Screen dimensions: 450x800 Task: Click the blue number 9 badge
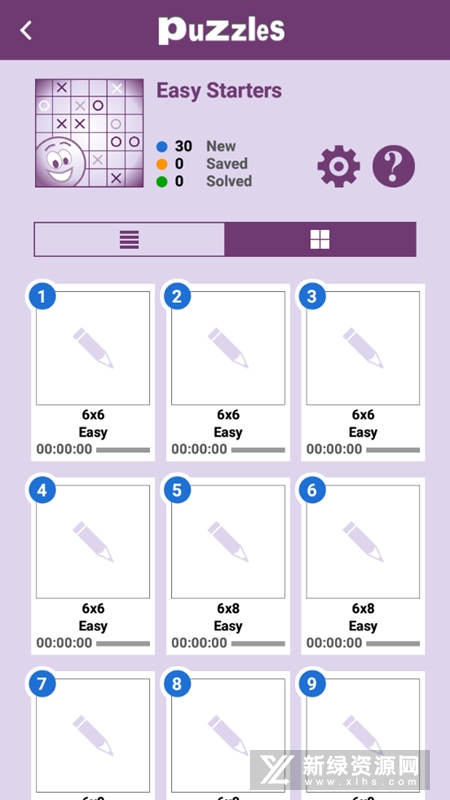(312, 684)
